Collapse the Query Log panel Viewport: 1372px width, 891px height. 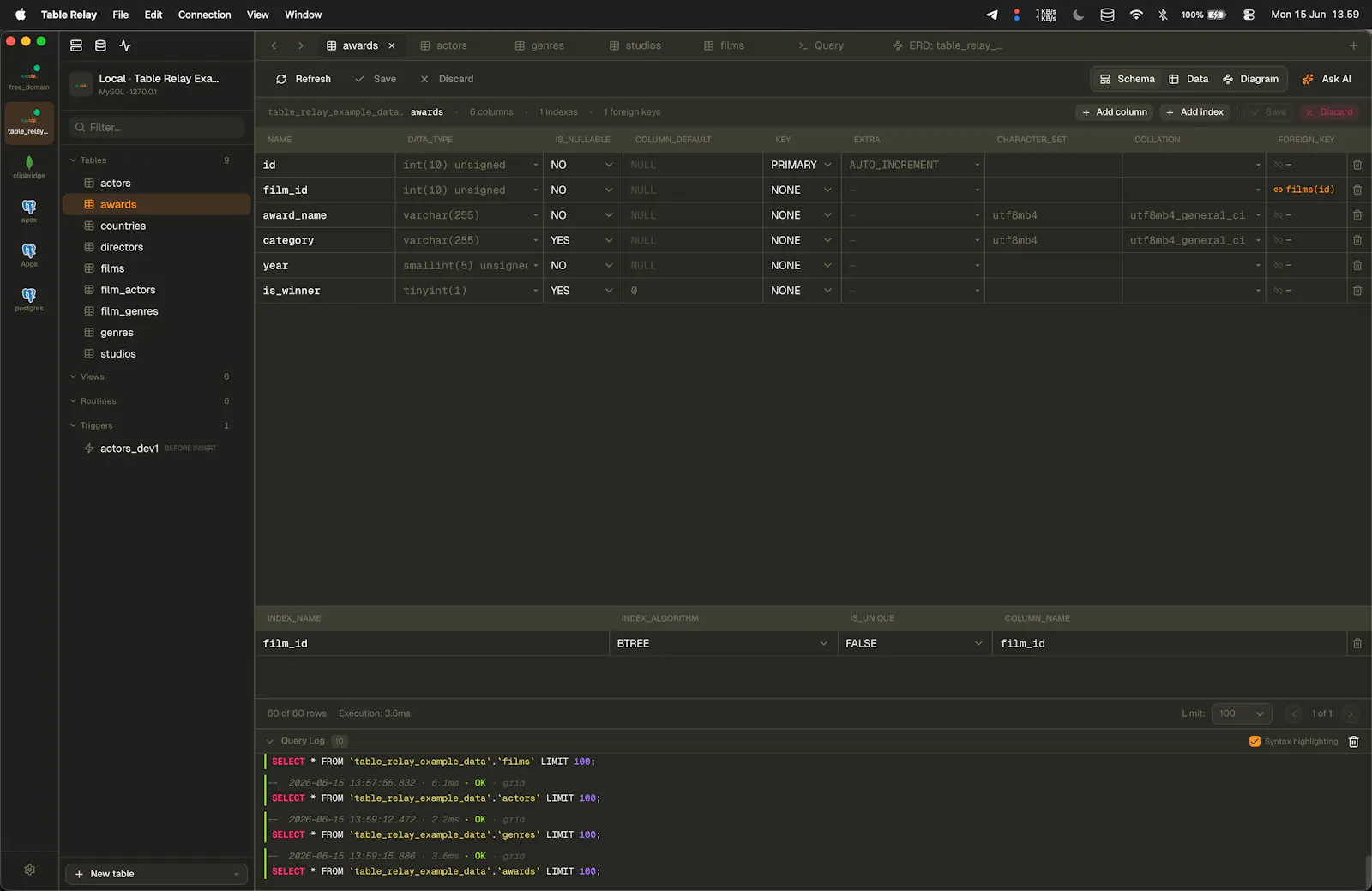[x=270, y=742]
